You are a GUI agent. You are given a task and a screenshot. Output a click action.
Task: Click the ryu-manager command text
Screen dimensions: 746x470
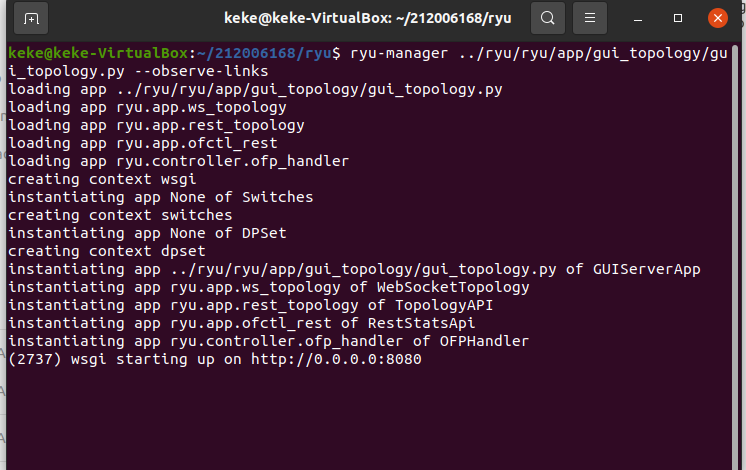[x=399, y=53]
